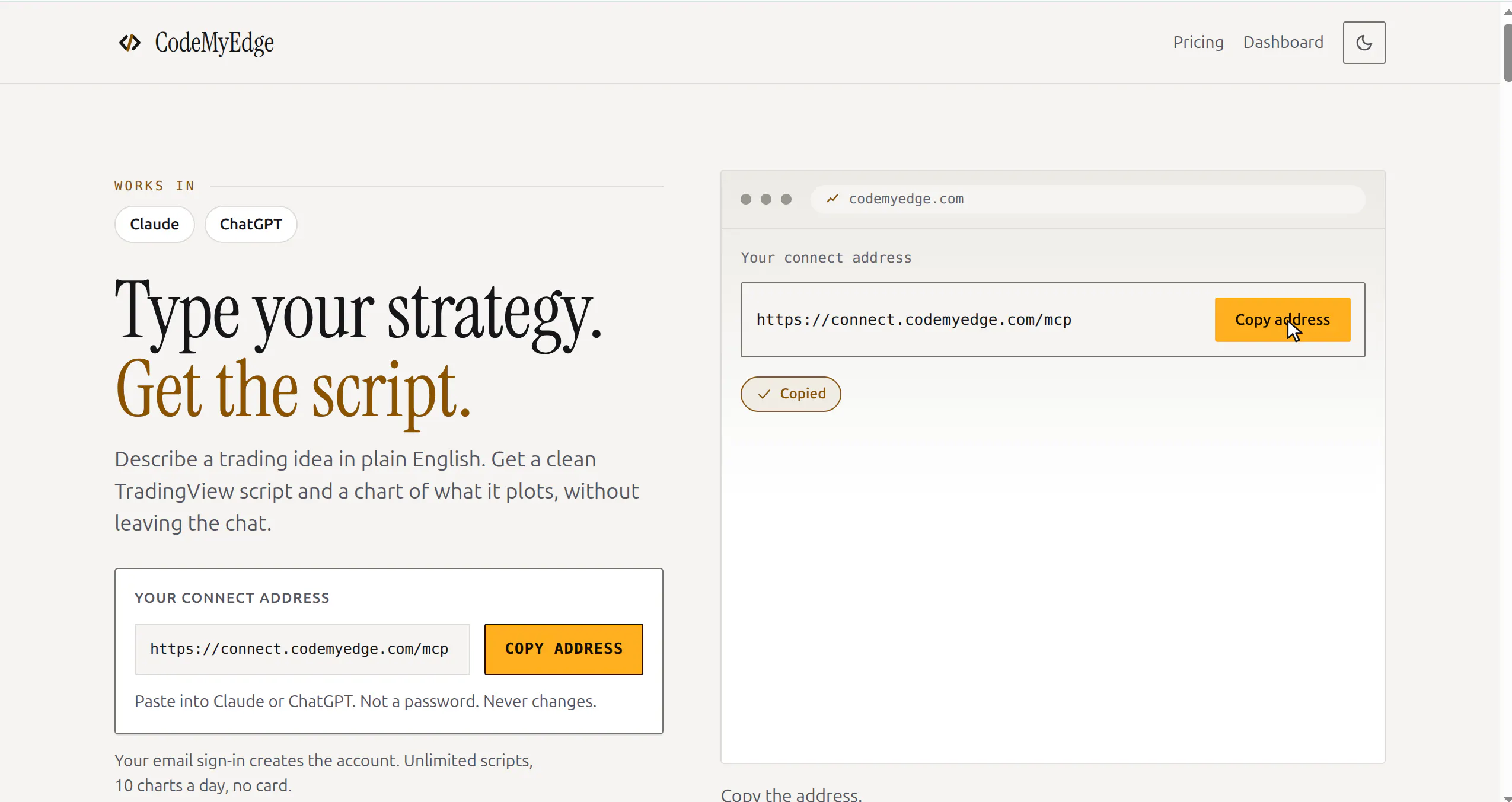
Task: Click the 'Describe a trading idea' paragraph
Action: click(x=377, y=491)
